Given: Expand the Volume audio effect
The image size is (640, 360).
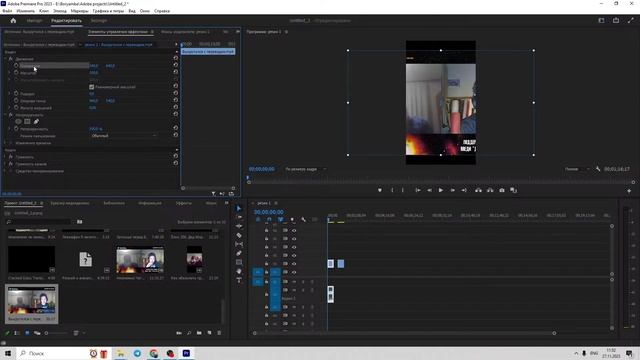Looking at the screenshot, I should [x=6, y=157].
